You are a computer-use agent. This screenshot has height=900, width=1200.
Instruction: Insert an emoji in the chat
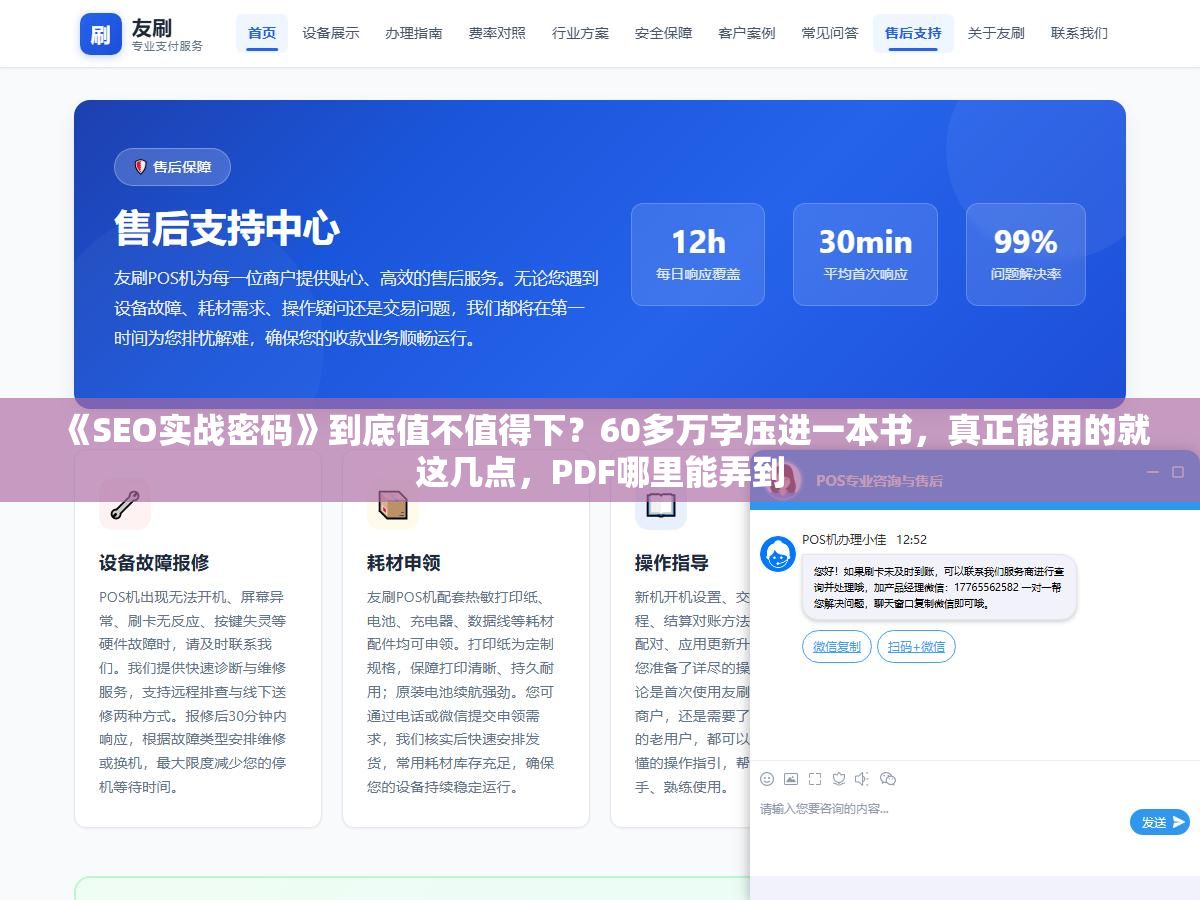[x=767, y=779]
